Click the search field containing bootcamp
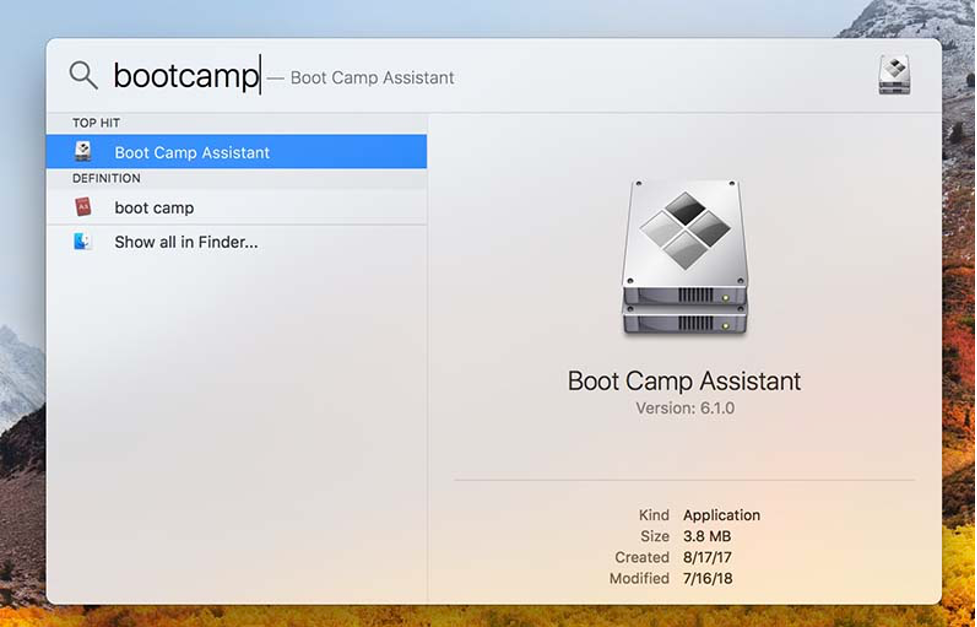Viewport: 977px width, 627px height. (x=492, y=75)
